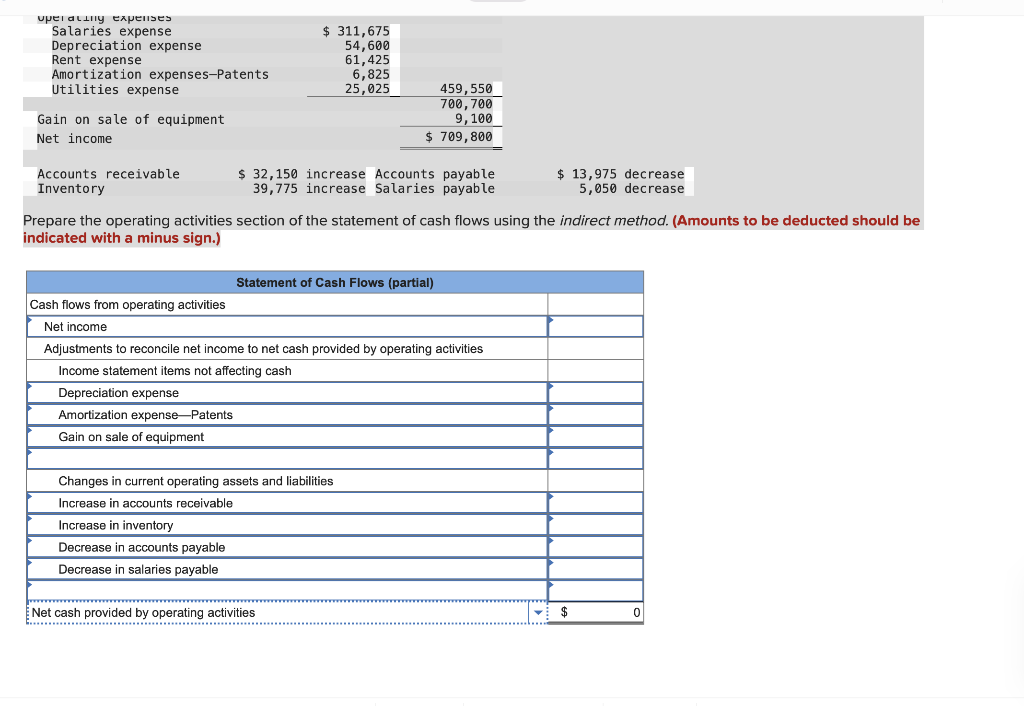Select the Amortization expense—Patents amount field
The width and height of the screenshot is (1024, 706).
click(595, 414)
